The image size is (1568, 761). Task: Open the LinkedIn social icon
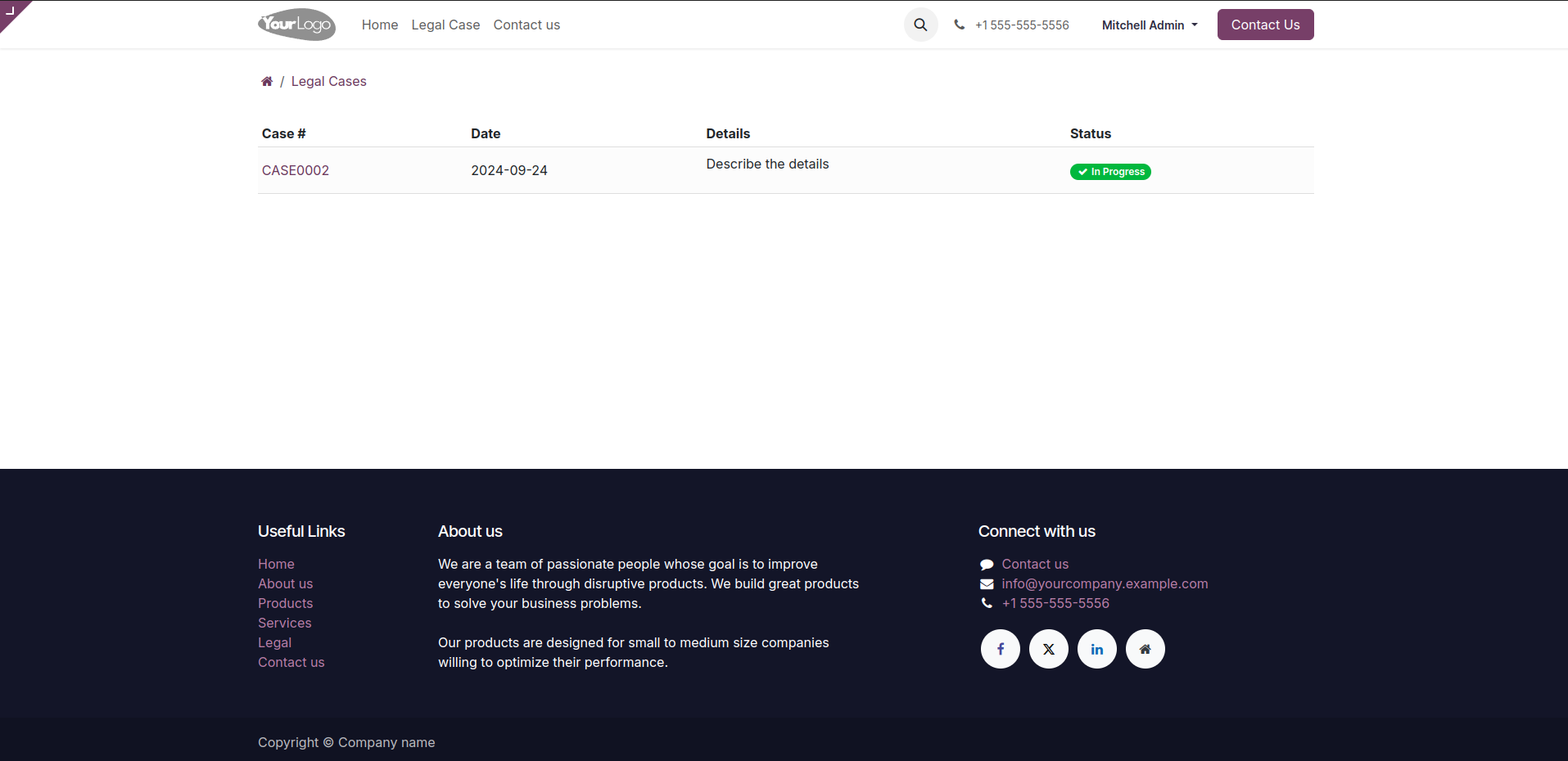[1097, 649]
